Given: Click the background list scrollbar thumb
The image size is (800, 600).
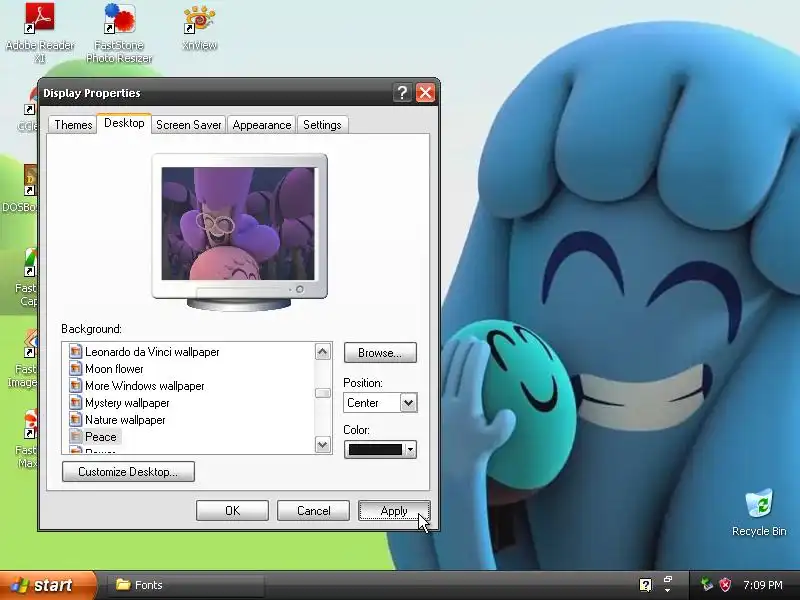Looking at the screenshot, I should [x=322, y=393].
